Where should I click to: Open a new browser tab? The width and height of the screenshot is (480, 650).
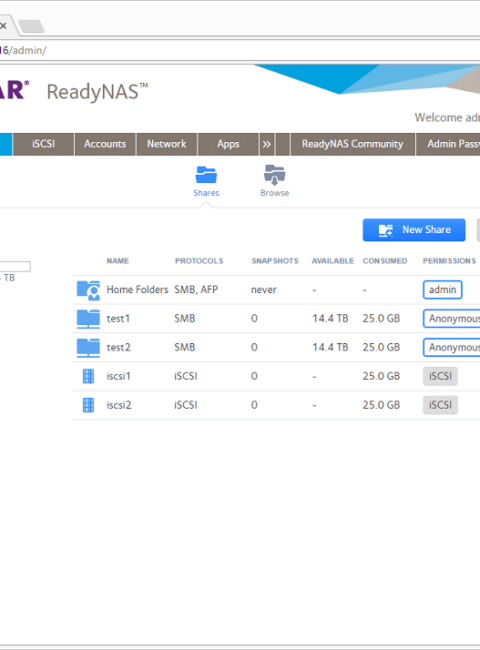click(x=32, y=26)
